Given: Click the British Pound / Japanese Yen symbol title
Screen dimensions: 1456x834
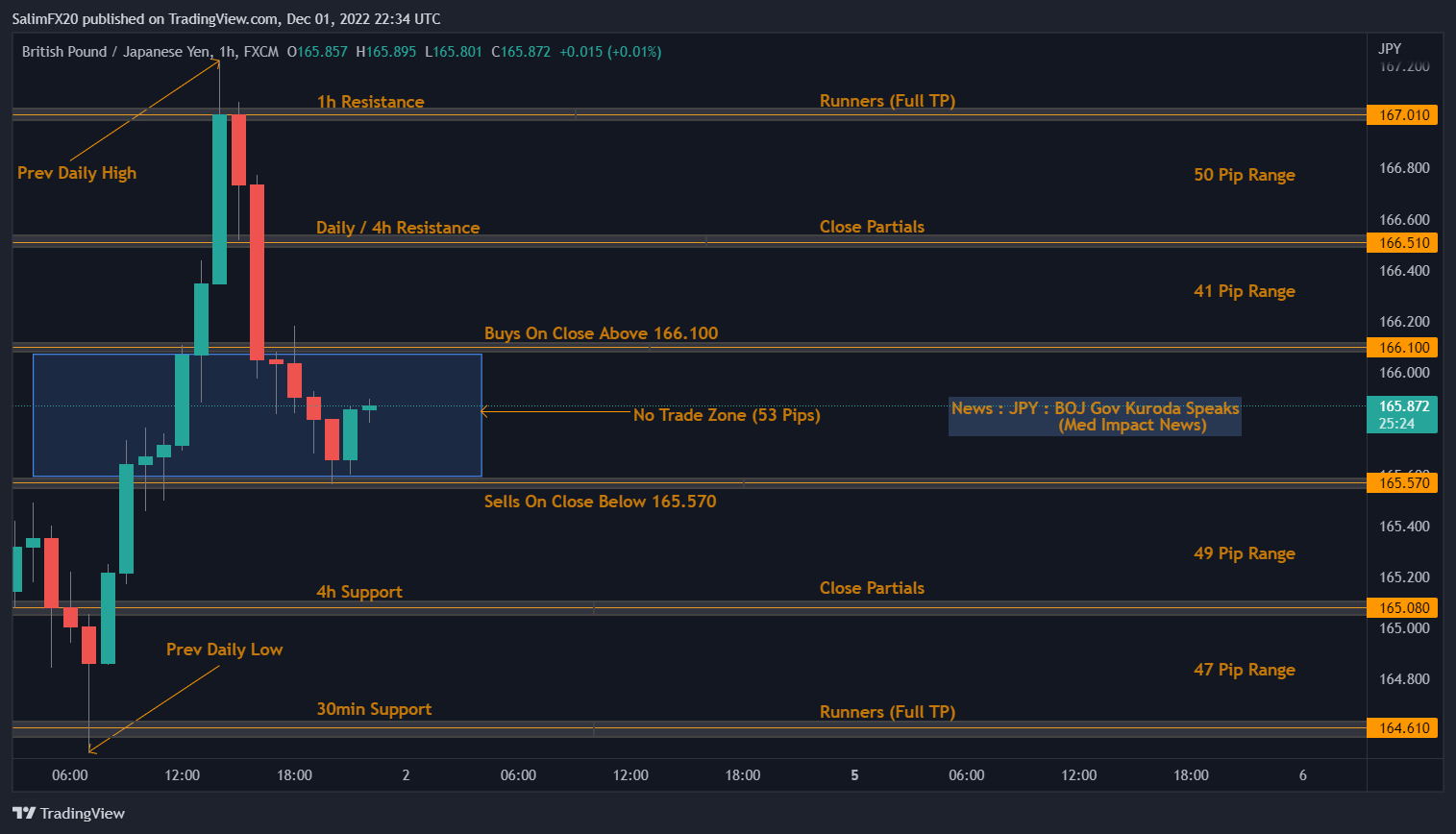Looking at the screenshot, I should (x=115, y=52).
